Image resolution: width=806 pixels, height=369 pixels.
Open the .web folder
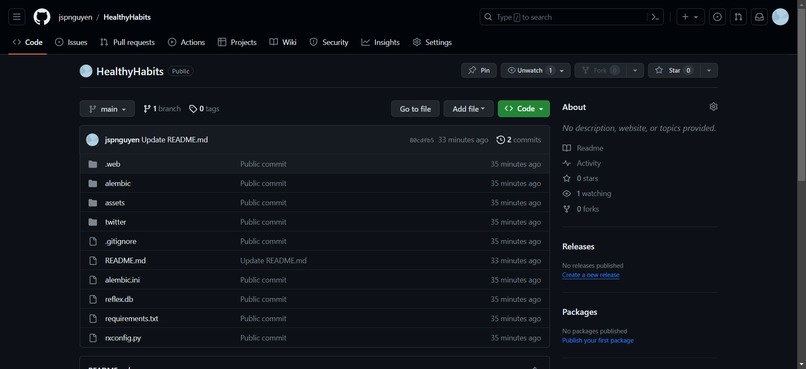tap(113, 164)
